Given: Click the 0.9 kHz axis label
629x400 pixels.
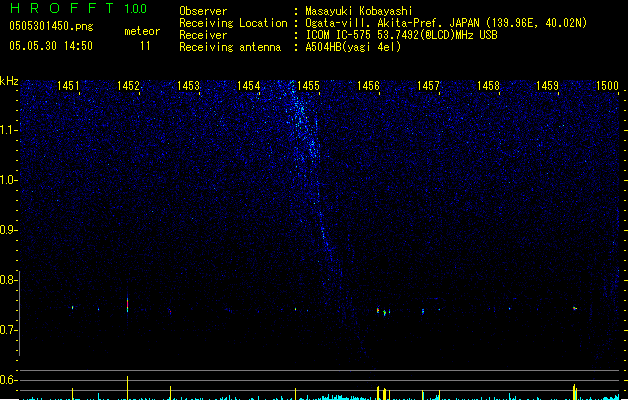Looking at the screenshot, I should coord(8,230).
